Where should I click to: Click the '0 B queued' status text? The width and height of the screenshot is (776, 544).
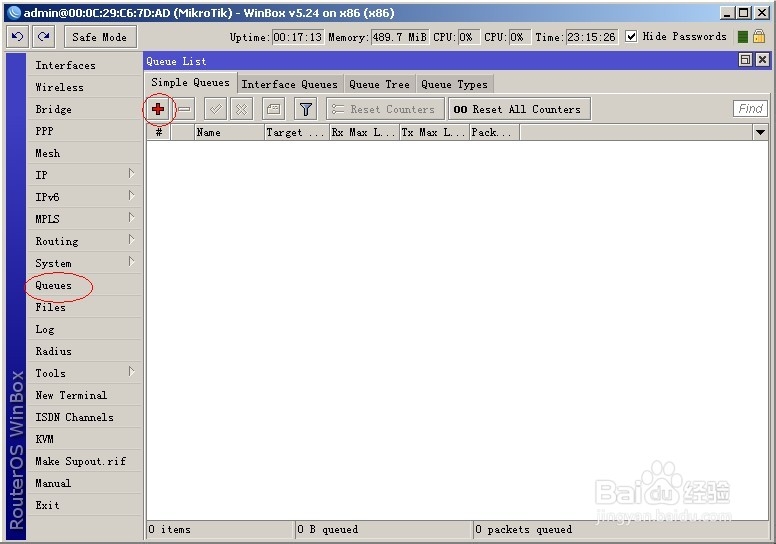tap(328, 529)
